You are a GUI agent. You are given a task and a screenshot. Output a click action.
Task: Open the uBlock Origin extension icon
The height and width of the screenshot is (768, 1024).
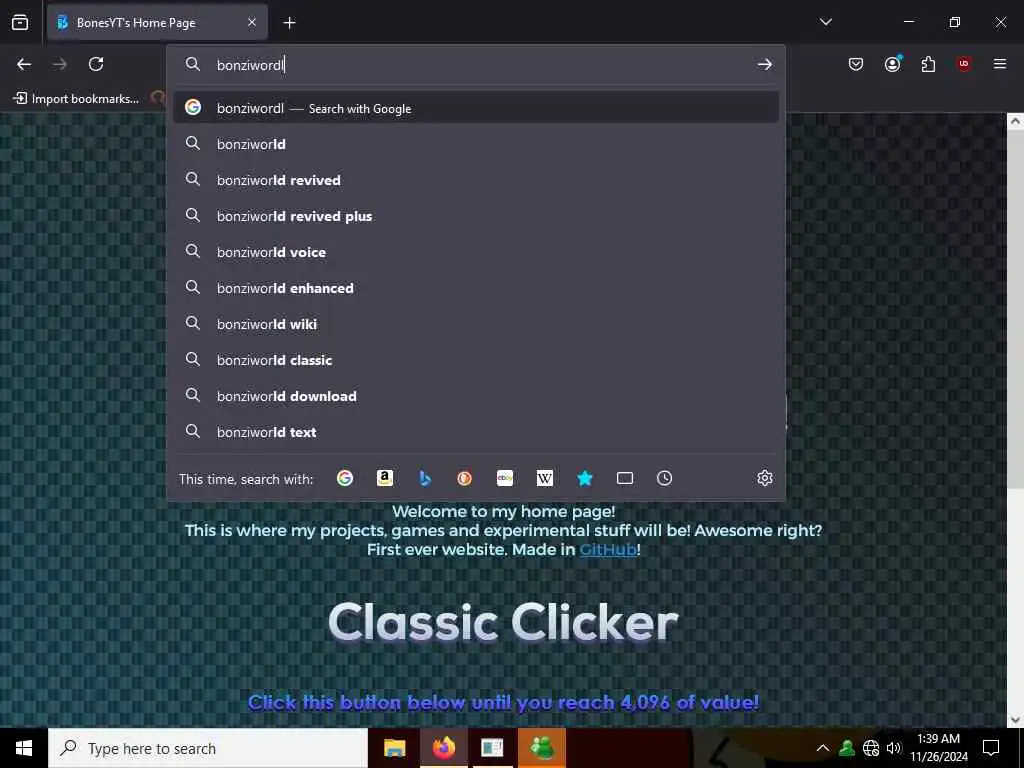[x=964, y=64]
